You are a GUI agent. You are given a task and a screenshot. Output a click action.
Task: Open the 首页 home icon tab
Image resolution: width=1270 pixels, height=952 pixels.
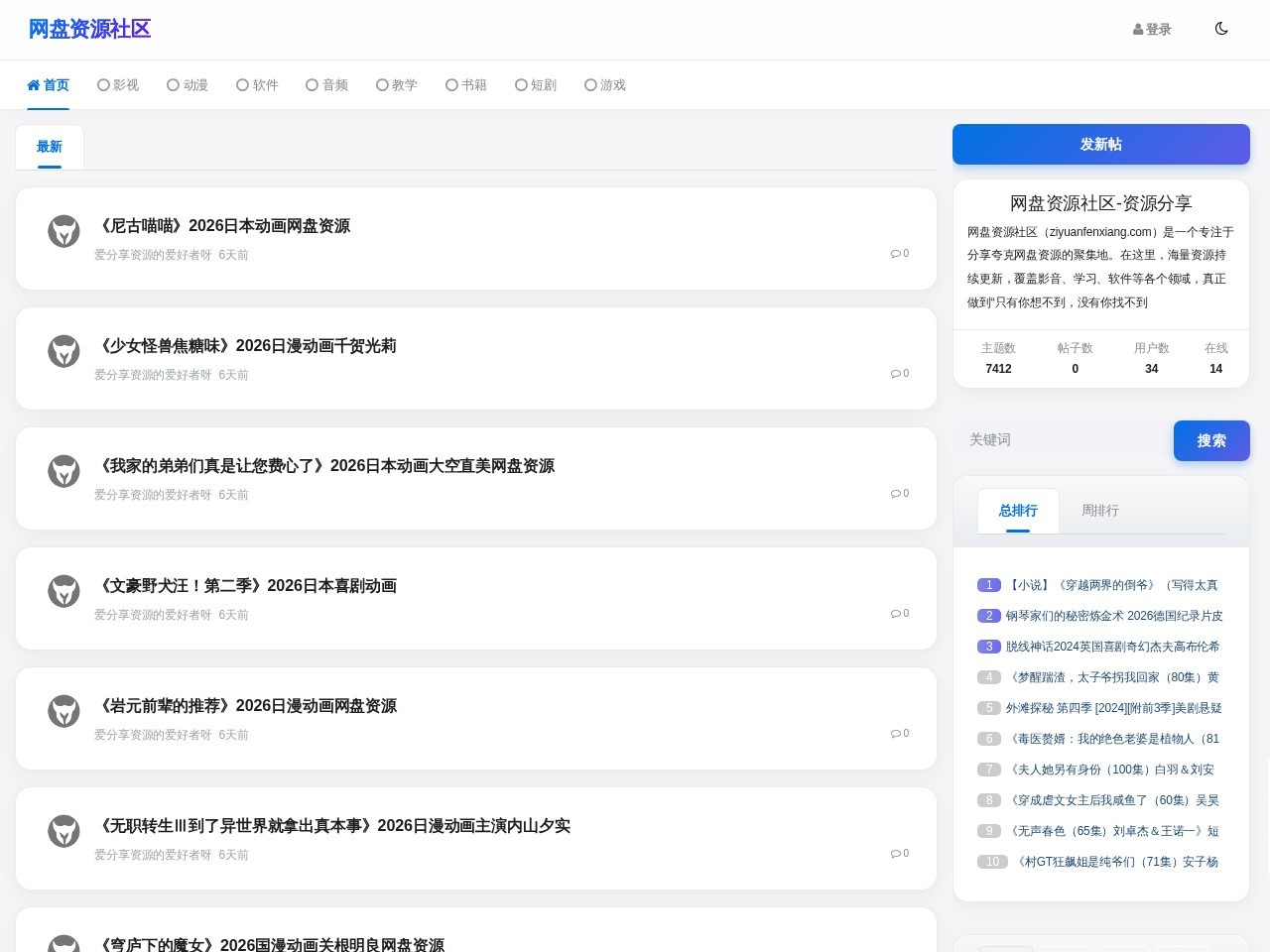tap(34, 85)
